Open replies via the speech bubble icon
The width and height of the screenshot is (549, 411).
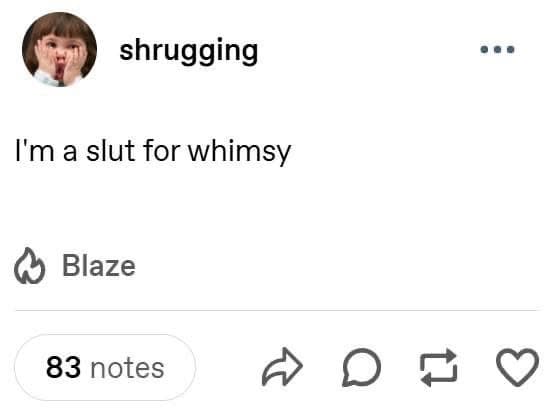(x=361, y=368)
